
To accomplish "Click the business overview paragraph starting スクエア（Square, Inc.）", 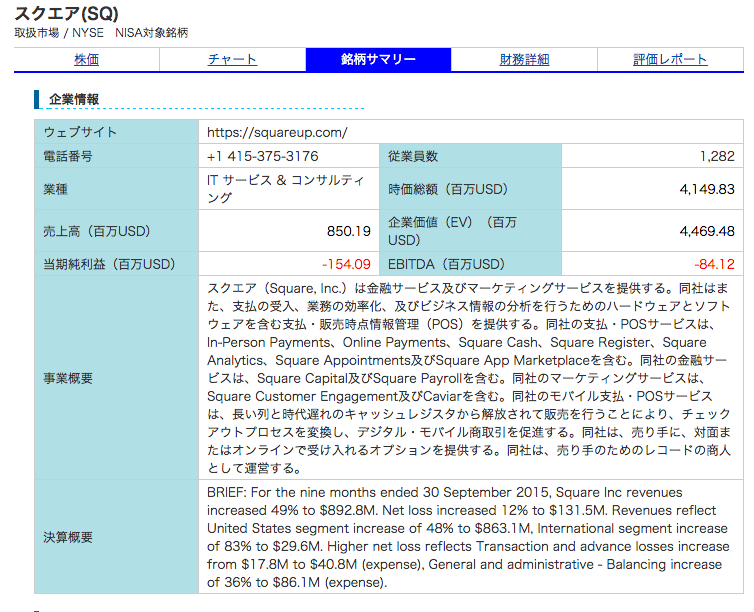I will coord(469,378).
